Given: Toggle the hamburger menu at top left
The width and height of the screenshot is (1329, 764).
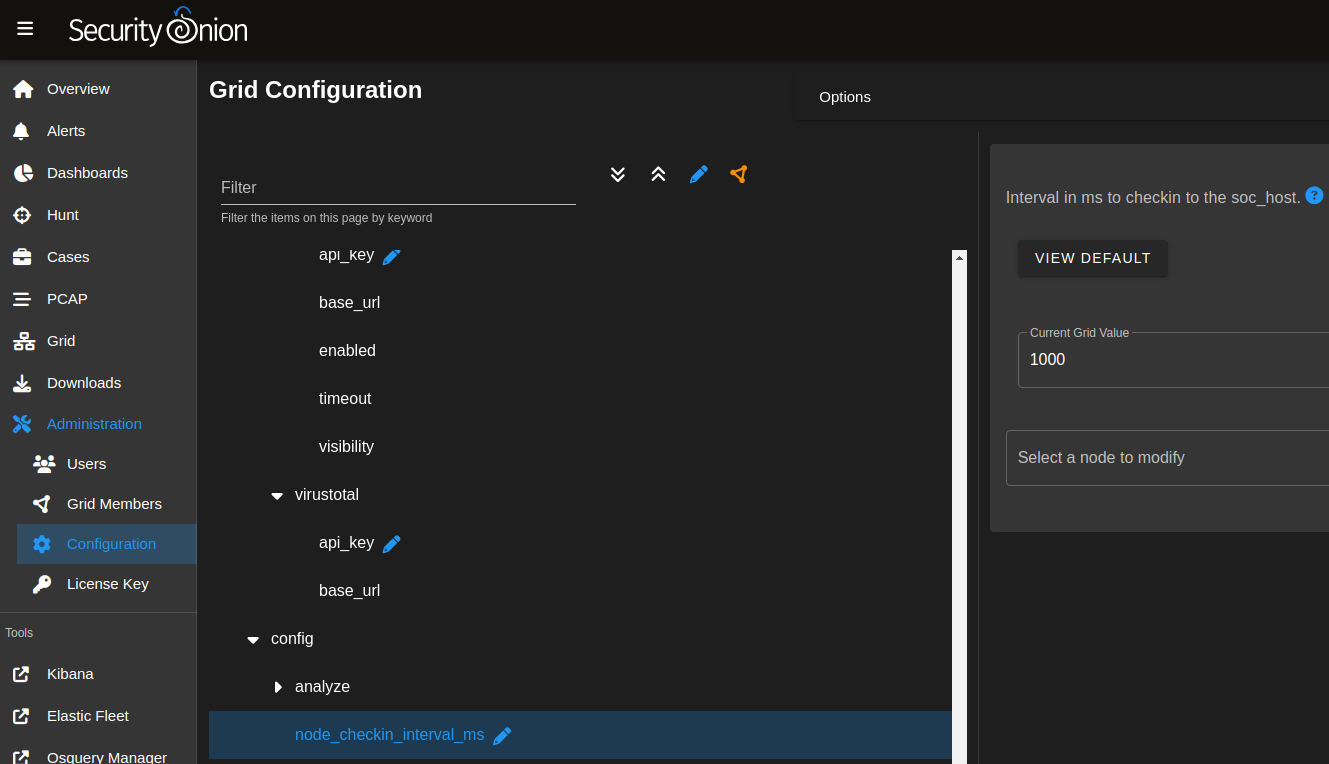Looking at the screenshot, I should (x=24, y=28).
